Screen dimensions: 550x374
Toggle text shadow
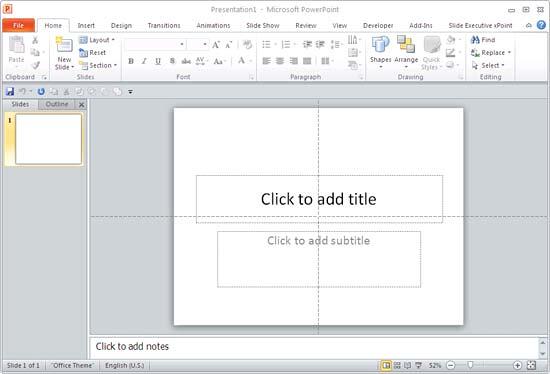172,61
